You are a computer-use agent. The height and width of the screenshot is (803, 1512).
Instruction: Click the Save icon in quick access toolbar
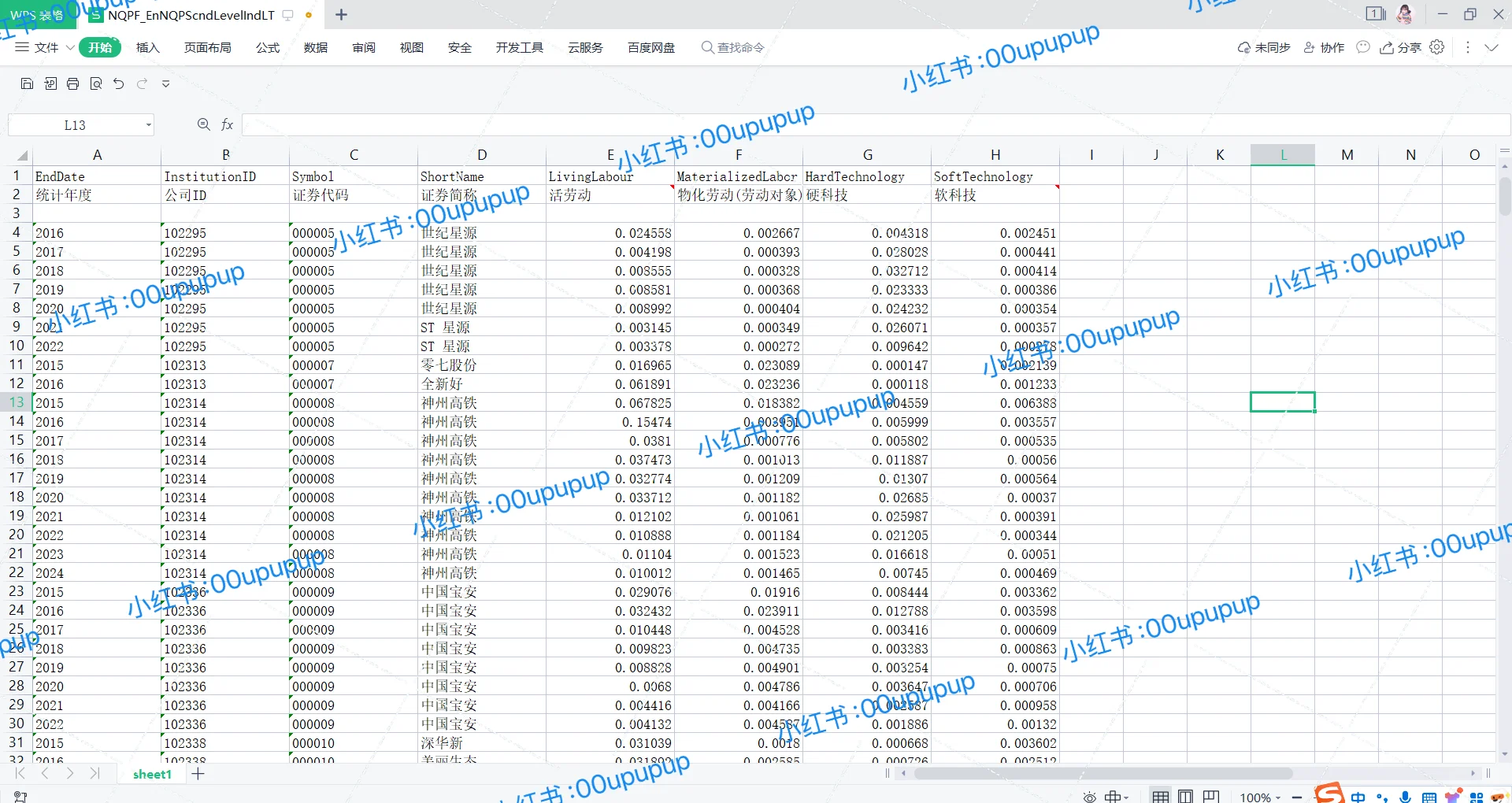[x=27, y=83]
